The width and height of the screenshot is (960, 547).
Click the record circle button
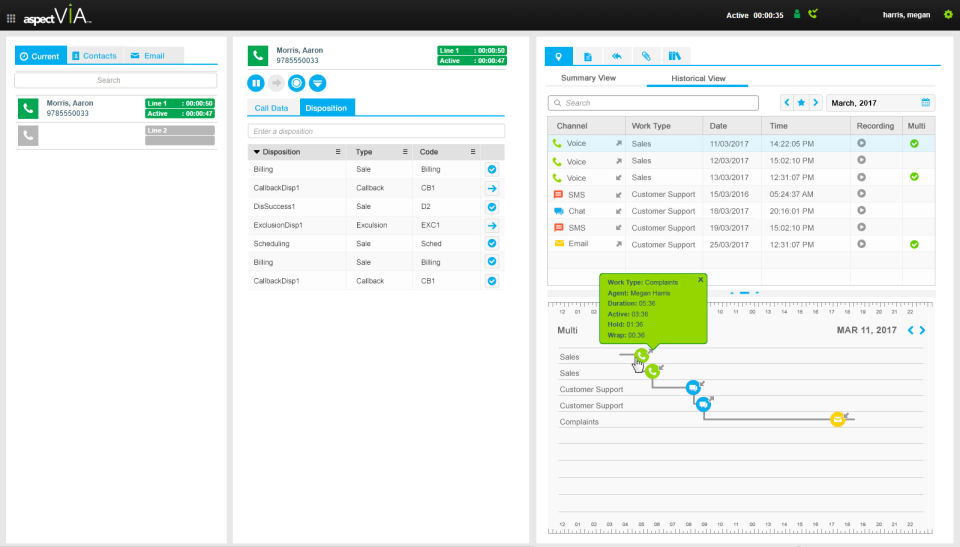[296, 83]
